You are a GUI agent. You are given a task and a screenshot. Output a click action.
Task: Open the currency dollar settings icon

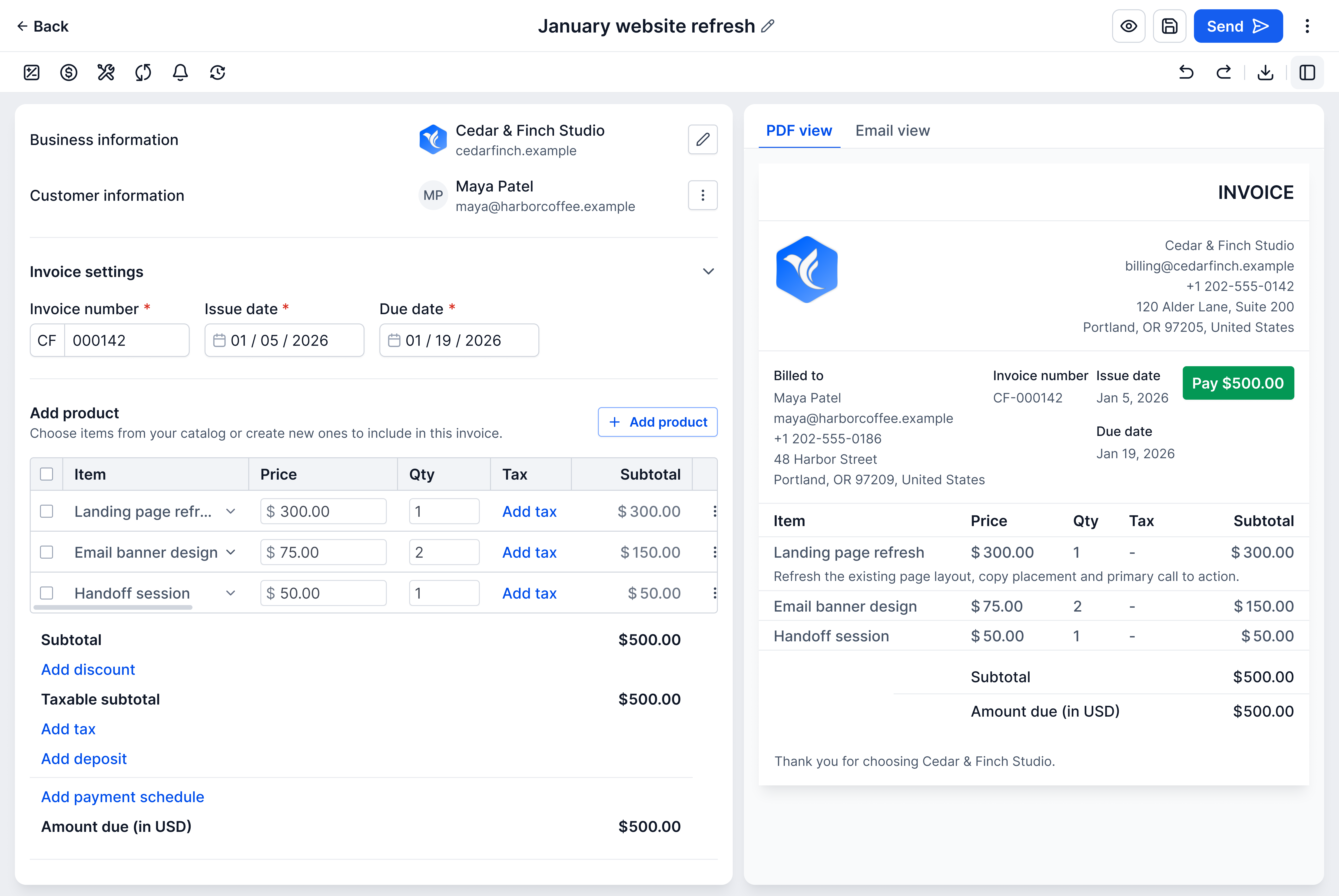click(69, 72)
